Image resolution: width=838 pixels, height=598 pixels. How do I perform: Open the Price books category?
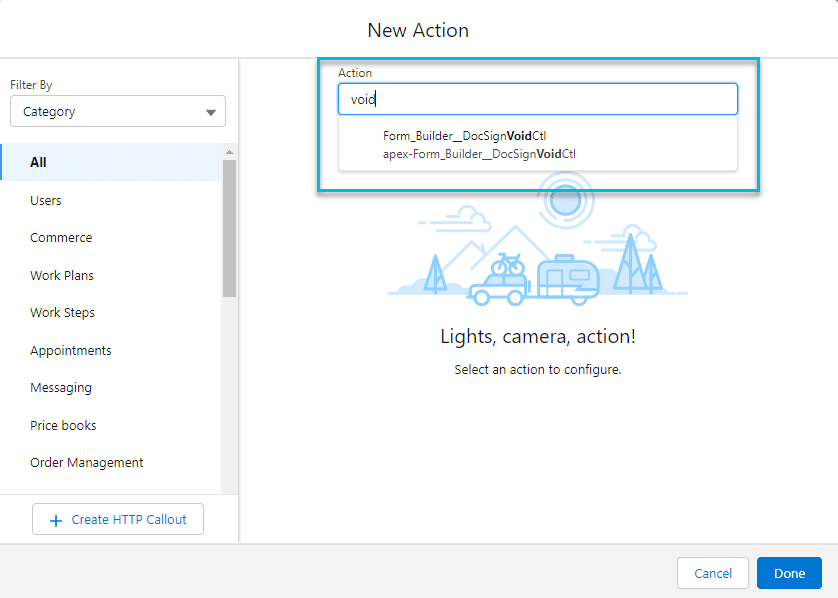63,425
